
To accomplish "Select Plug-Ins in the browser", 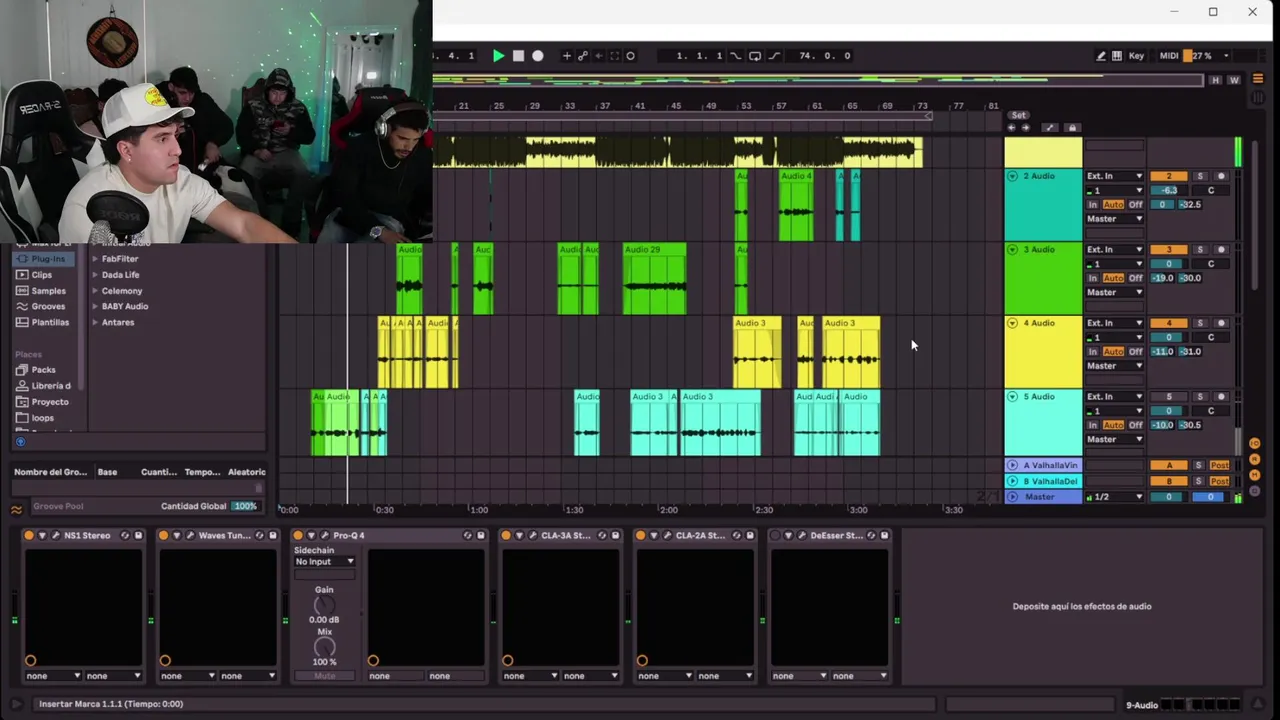I will pos(41,259).
